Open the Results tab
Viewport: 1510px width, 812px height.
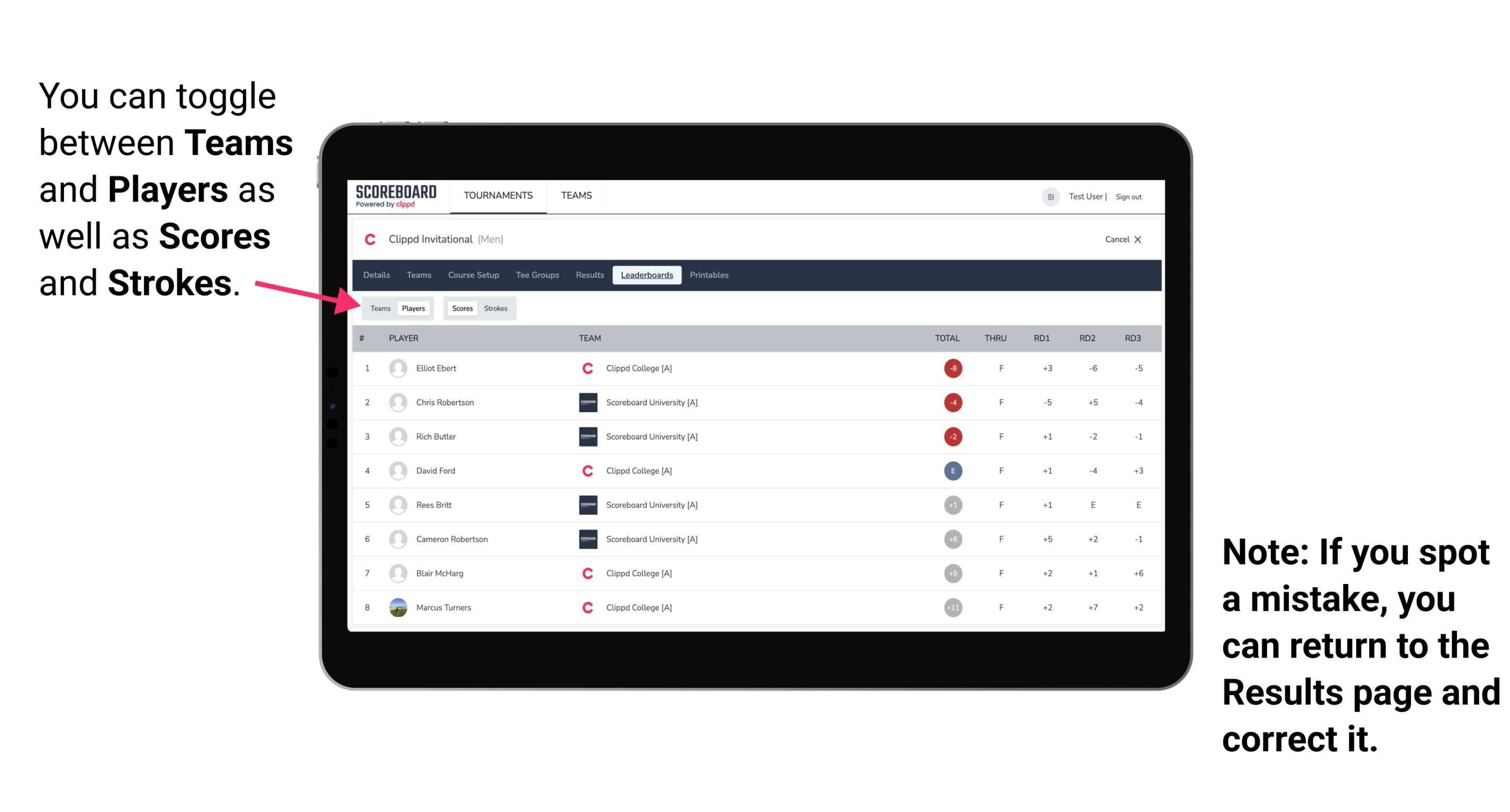590,275
